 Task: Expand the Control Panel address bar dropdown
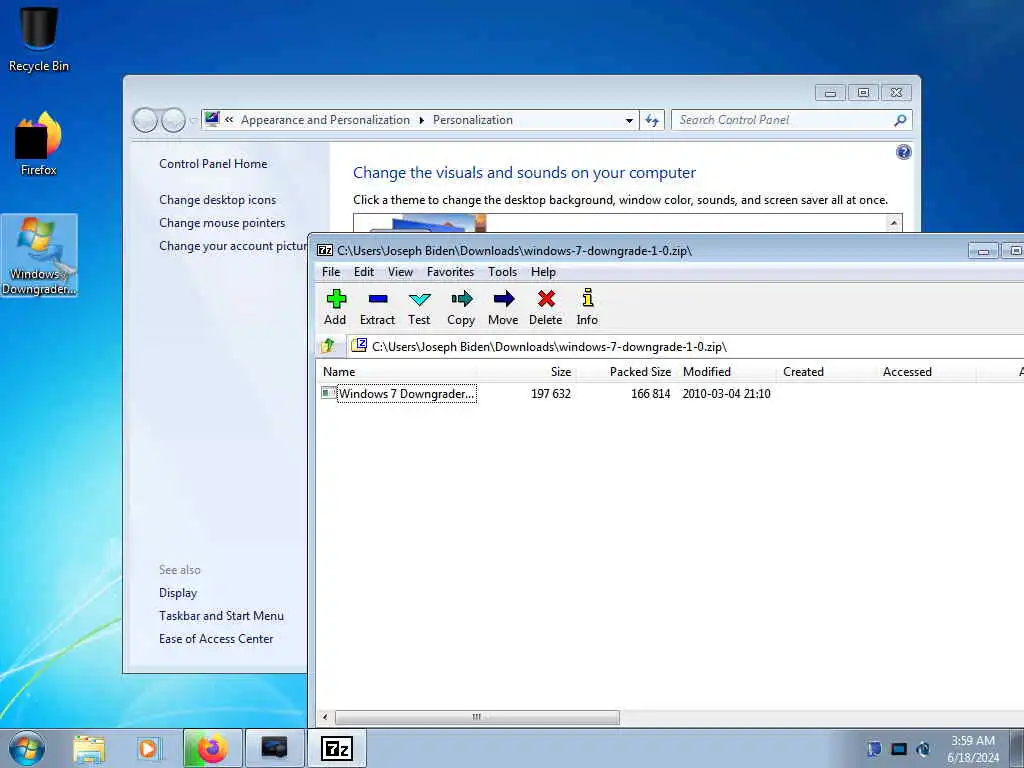coord(629,120)
